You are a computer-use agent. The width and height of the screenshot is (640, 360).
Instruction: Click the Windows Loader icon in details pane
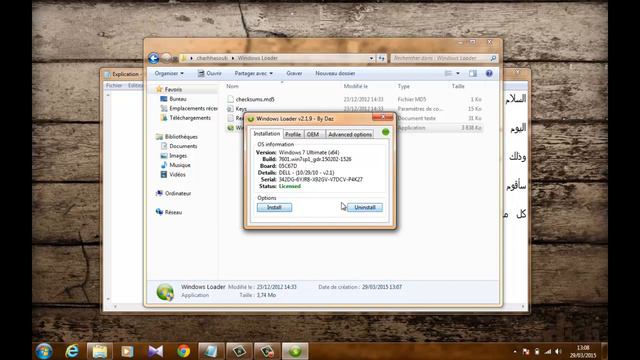(x=165, y=291)
